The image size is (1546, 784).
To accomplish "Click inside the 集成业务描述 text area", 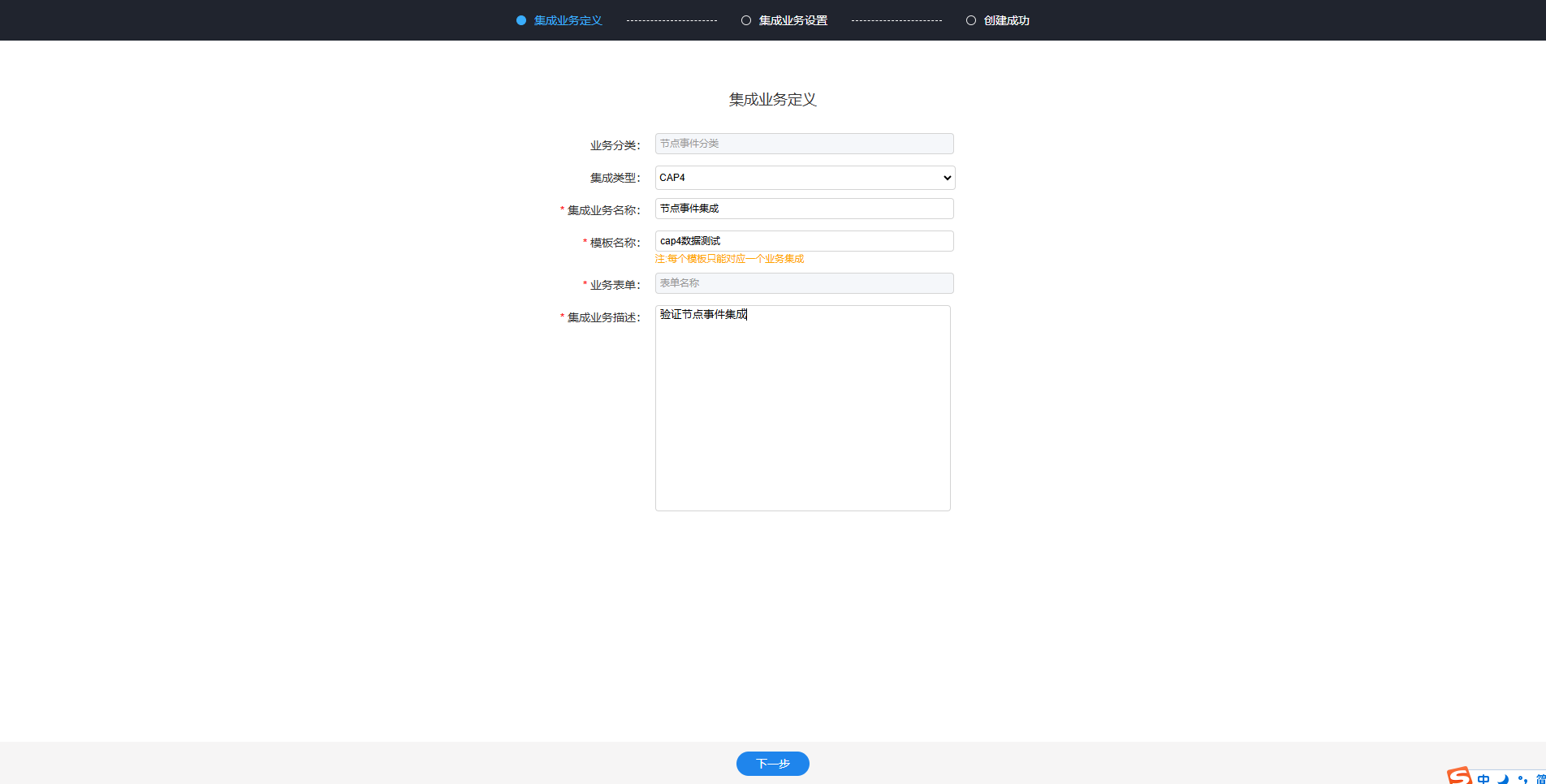I will [803, 408].
